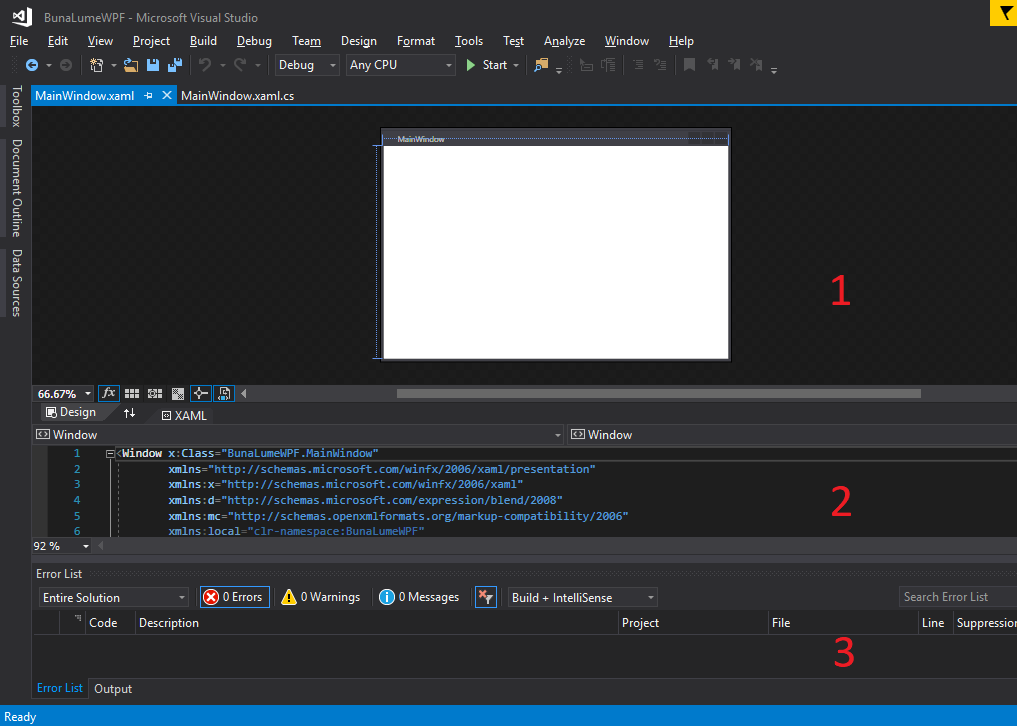Click the Navigate Backward arrow icon
This screenshot has height=726, width=1017.
(32, 65)
